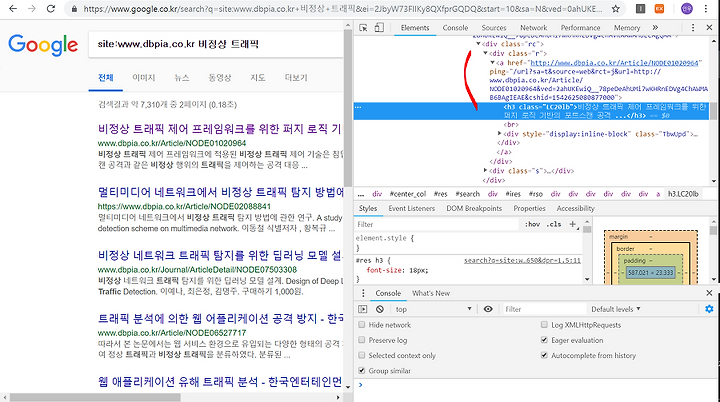This screenshot has height=402, width=720.
Task: Toggle the console sidebar icon
Action: click(x=363, y=309)
